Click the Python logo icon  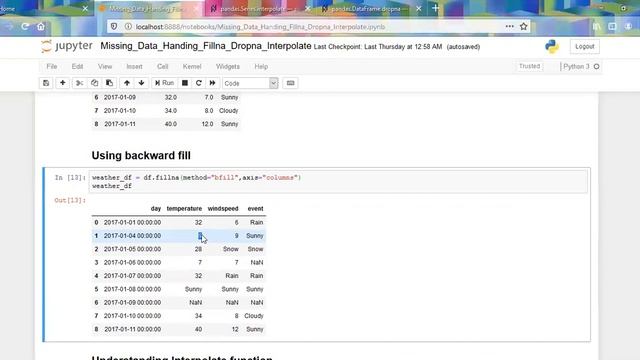pos(552,47)
